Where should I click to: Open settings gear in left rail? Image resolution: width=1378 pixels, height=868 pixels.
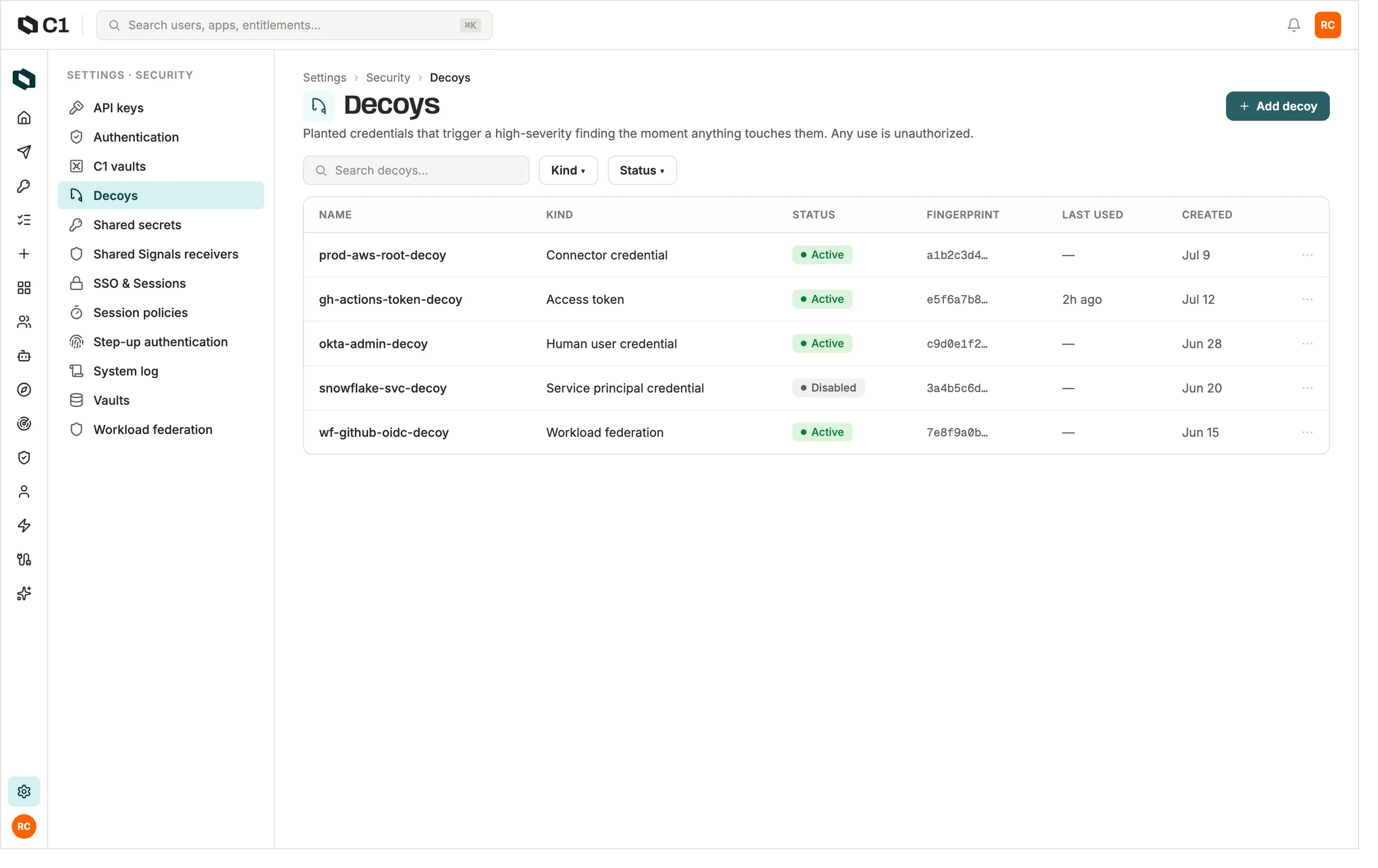pos(24,791)
